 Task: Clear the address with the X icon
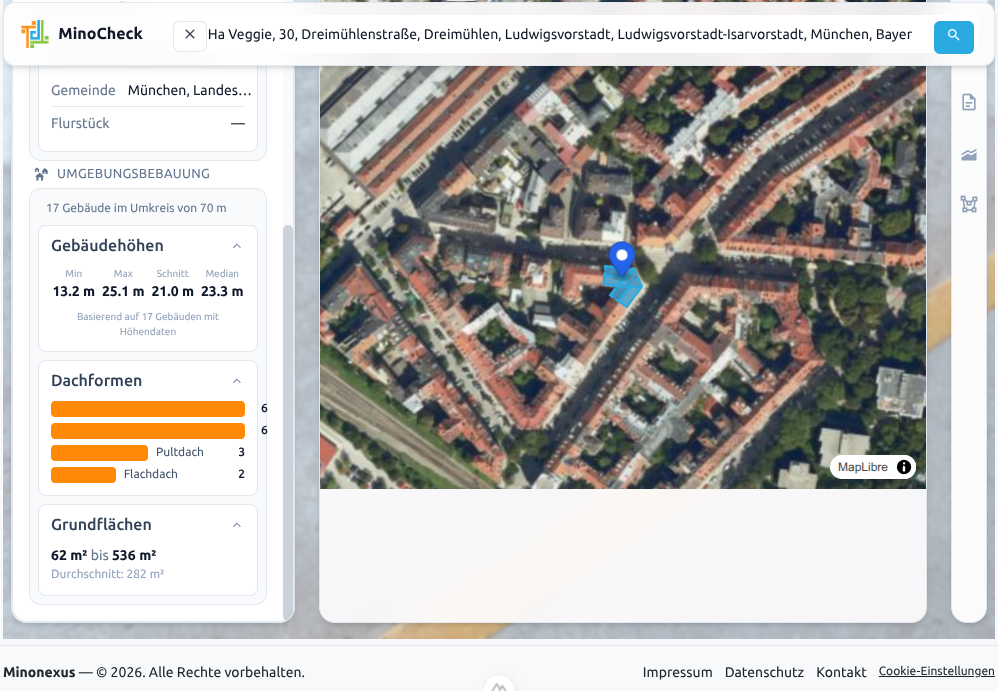click(189, 36)
